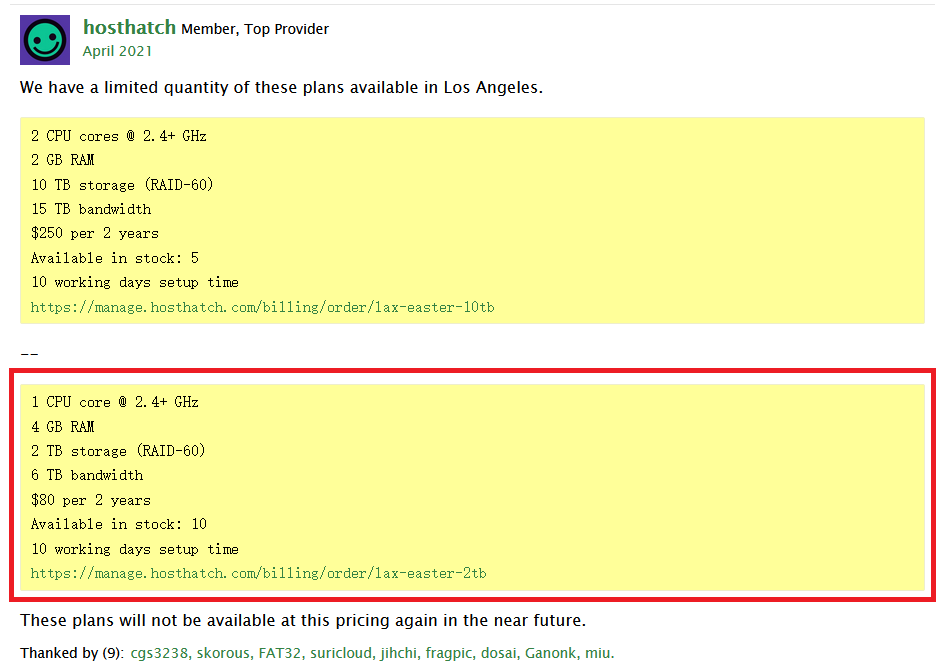
Task: Click the April 2021 post date link
Action: pos(117,51)
